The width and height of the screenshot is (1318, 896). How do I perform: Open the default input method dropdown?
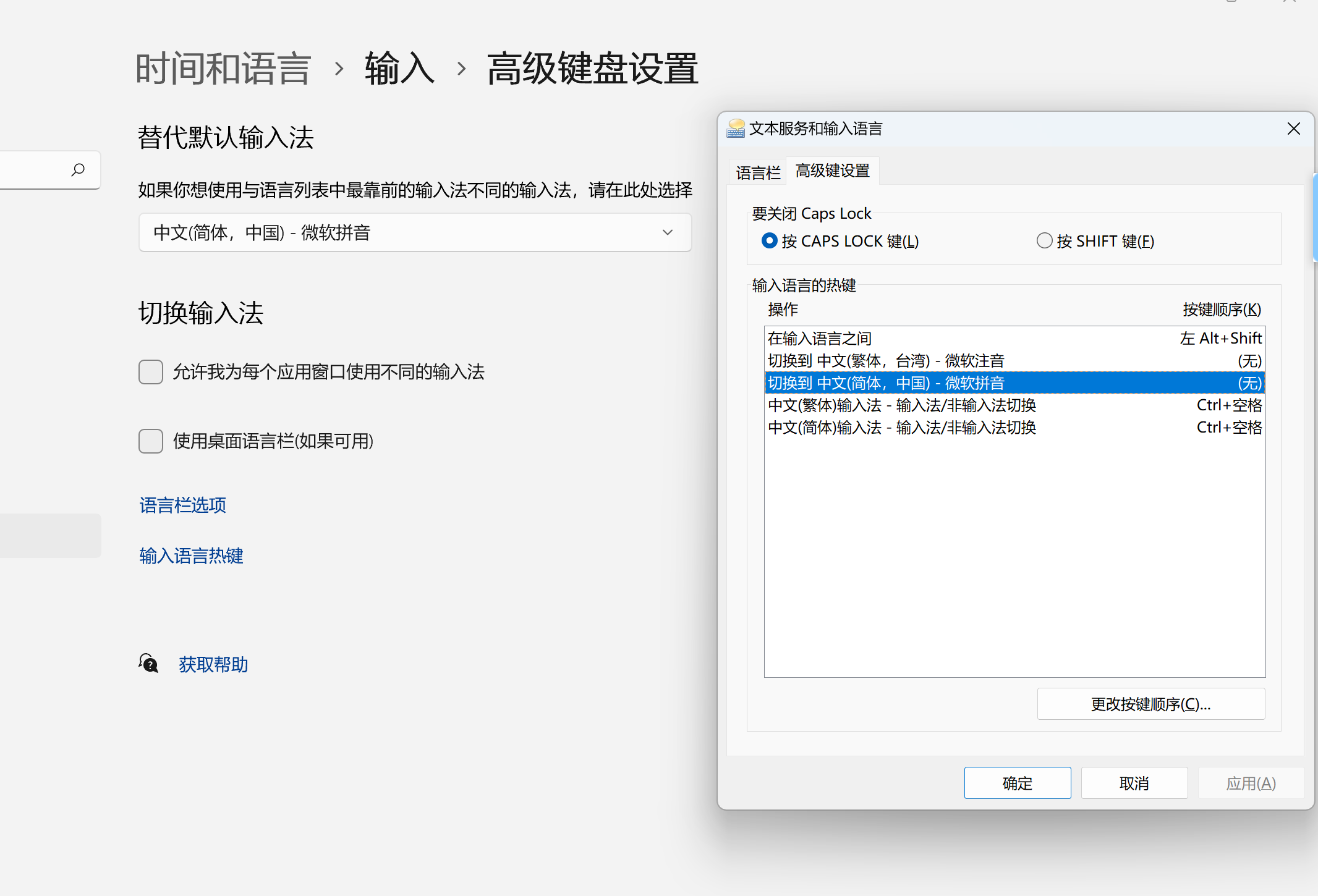(415, 232)
